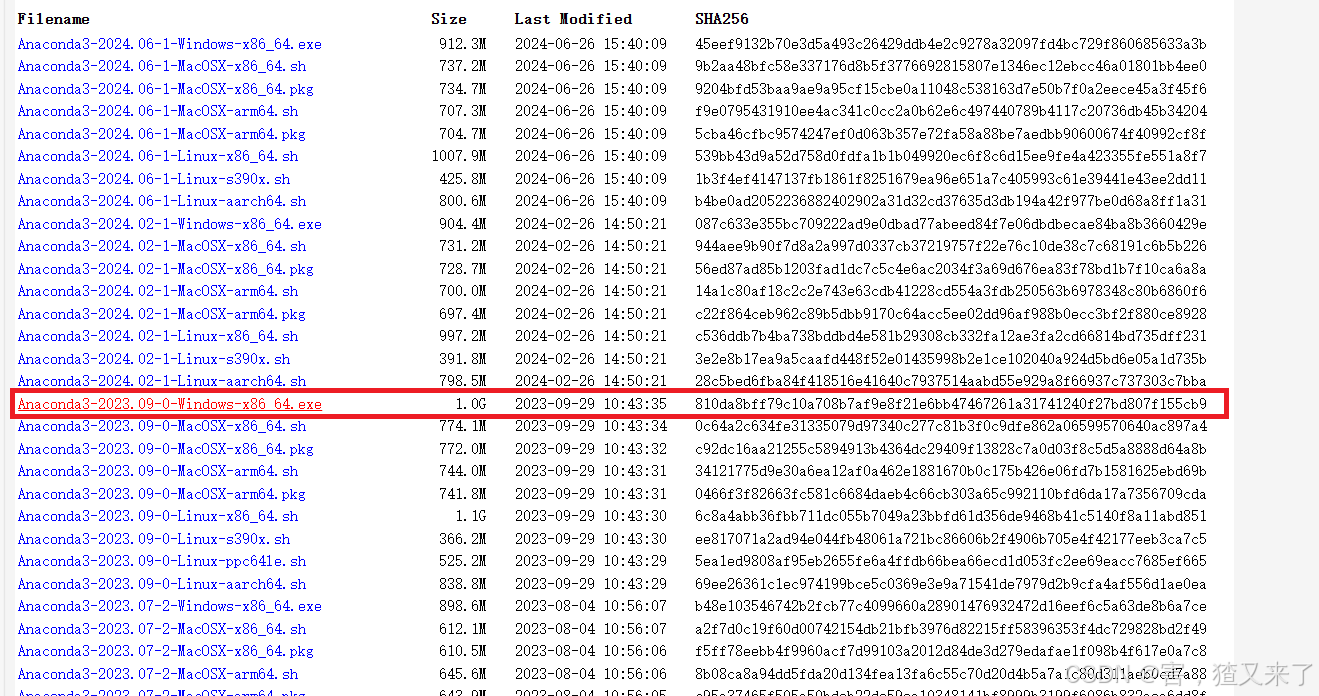Image resolution: width=1319 pixels, height=696 pixels.
Task: Click the Size column header
Action: [449, 19]
